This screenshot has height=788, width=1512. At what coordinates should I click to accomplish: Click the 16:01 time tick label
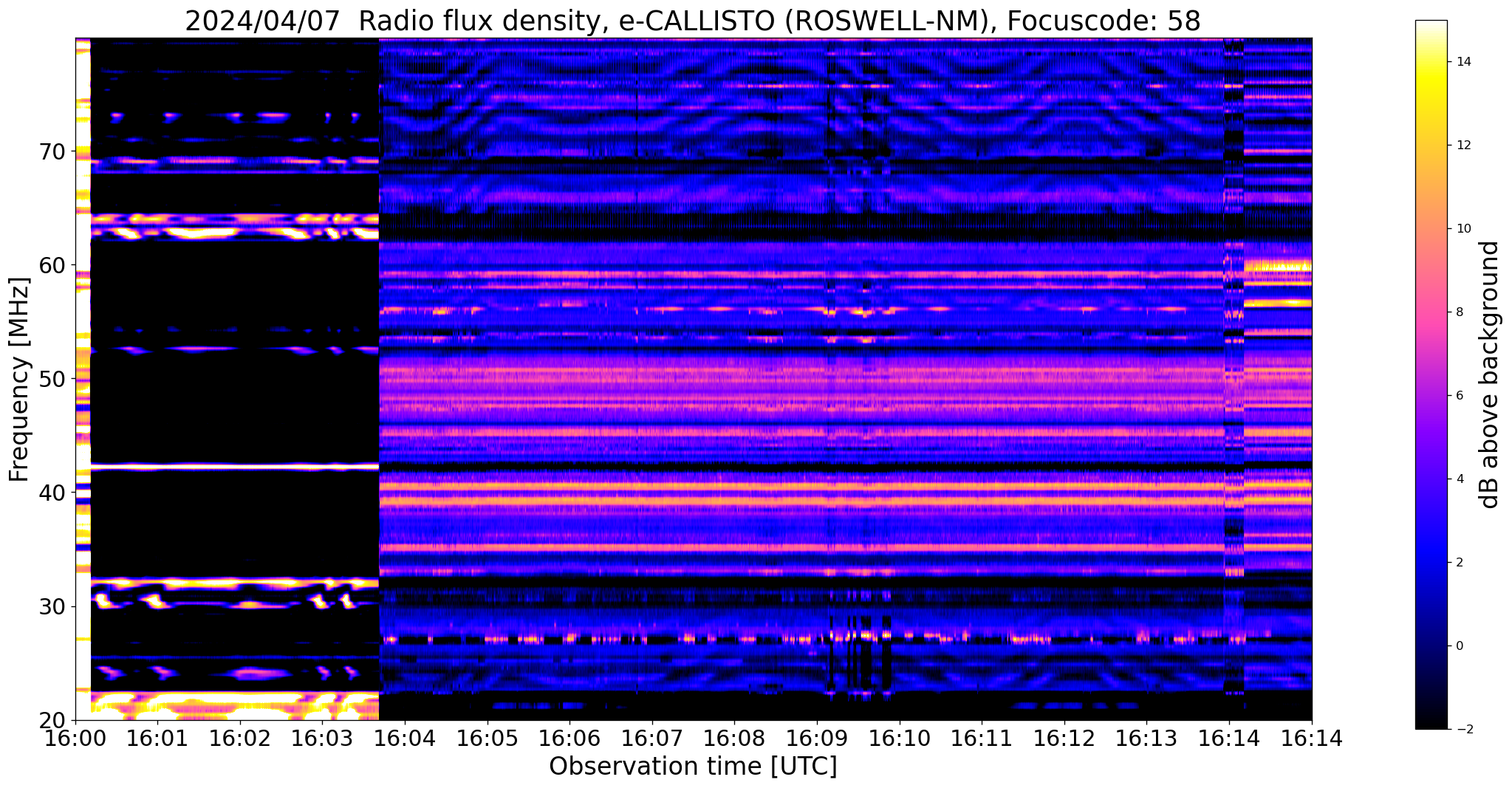(158, 739)
